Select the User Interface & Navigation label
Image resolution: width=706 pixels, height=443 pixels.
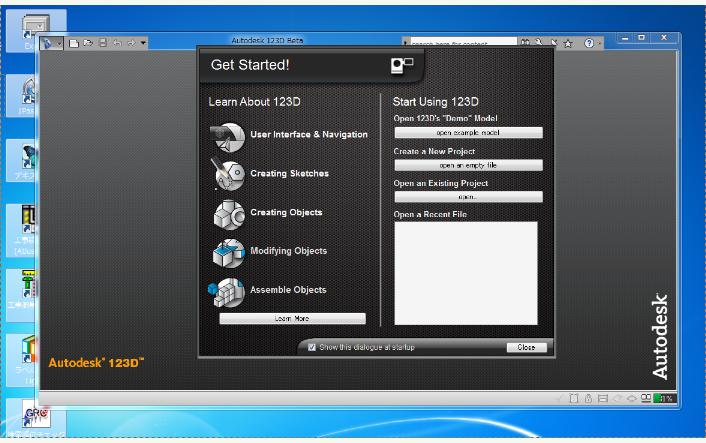(309, 135)
